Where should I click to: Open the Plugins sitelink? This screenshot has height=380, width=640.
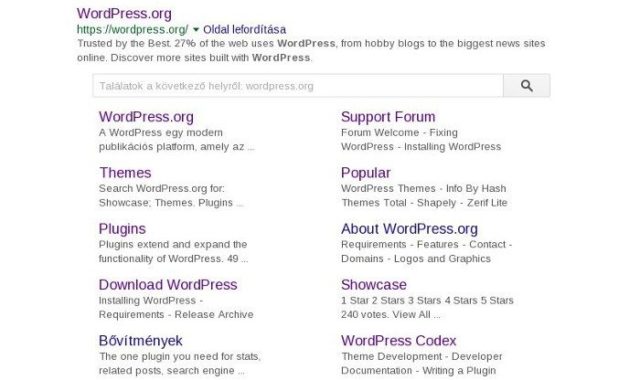pyautogui.click(x=122, y=229)
